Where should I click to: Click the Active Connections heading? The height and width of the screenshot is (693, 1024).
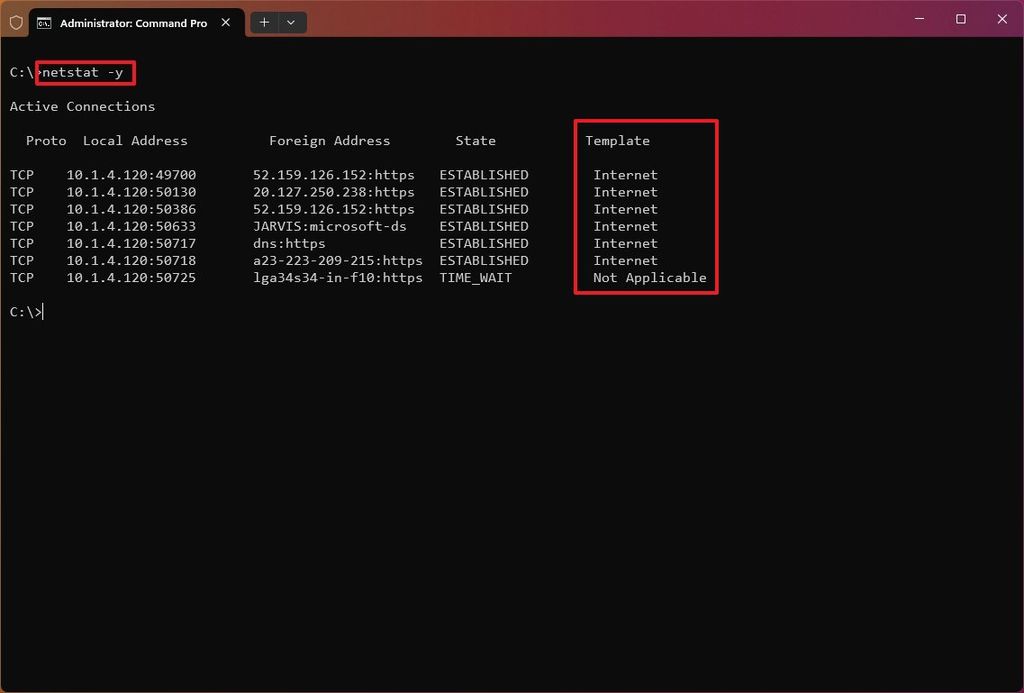pos(83,106)
